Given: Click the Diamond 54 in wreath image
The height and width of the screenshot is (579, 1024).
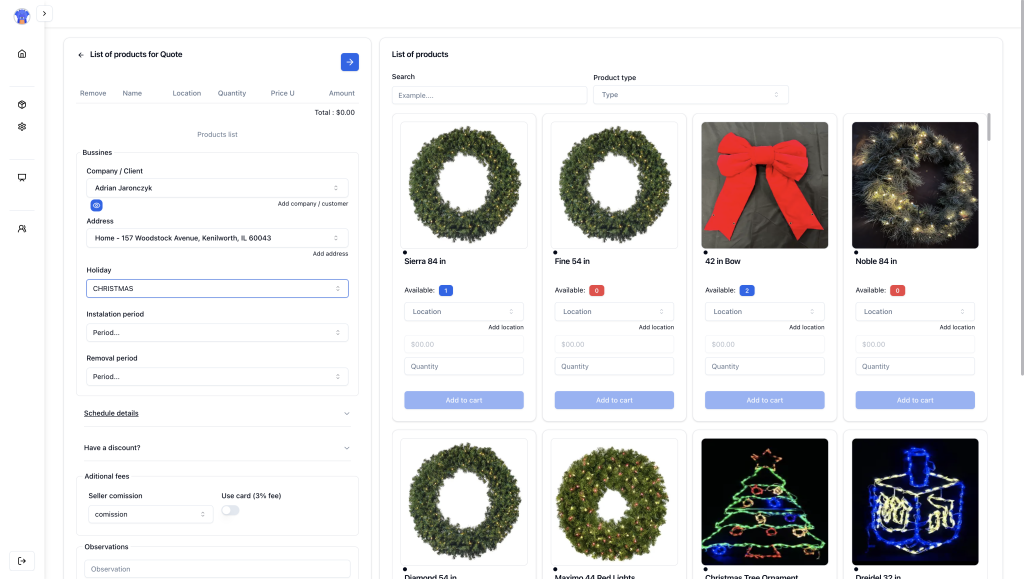Looking at the screenshot, I should (x=464, y=501).
